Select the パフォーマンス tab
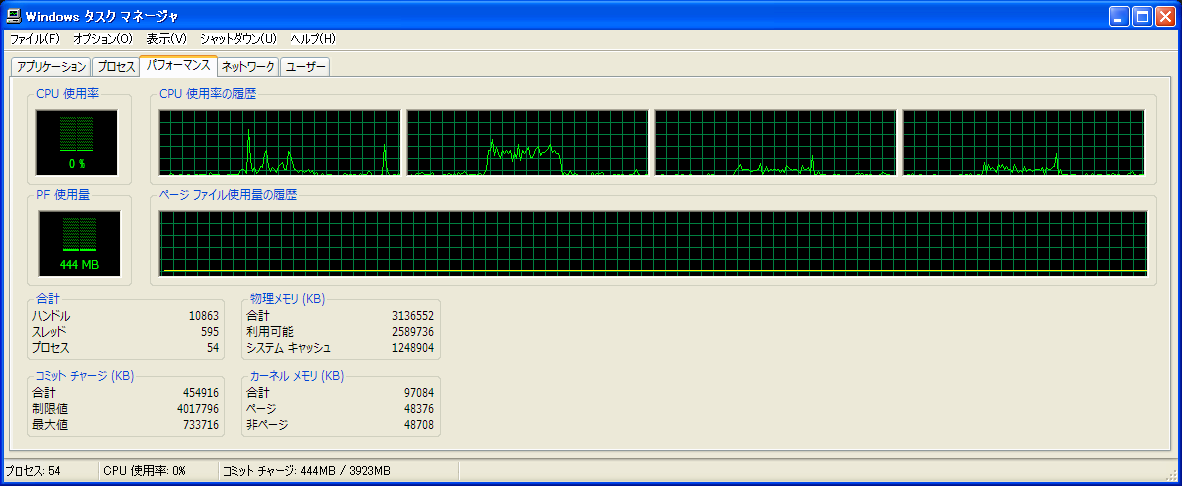Image resolution: width=1182 pixels, height=486 pixels. pyautogui.click(x=179, y=66)
